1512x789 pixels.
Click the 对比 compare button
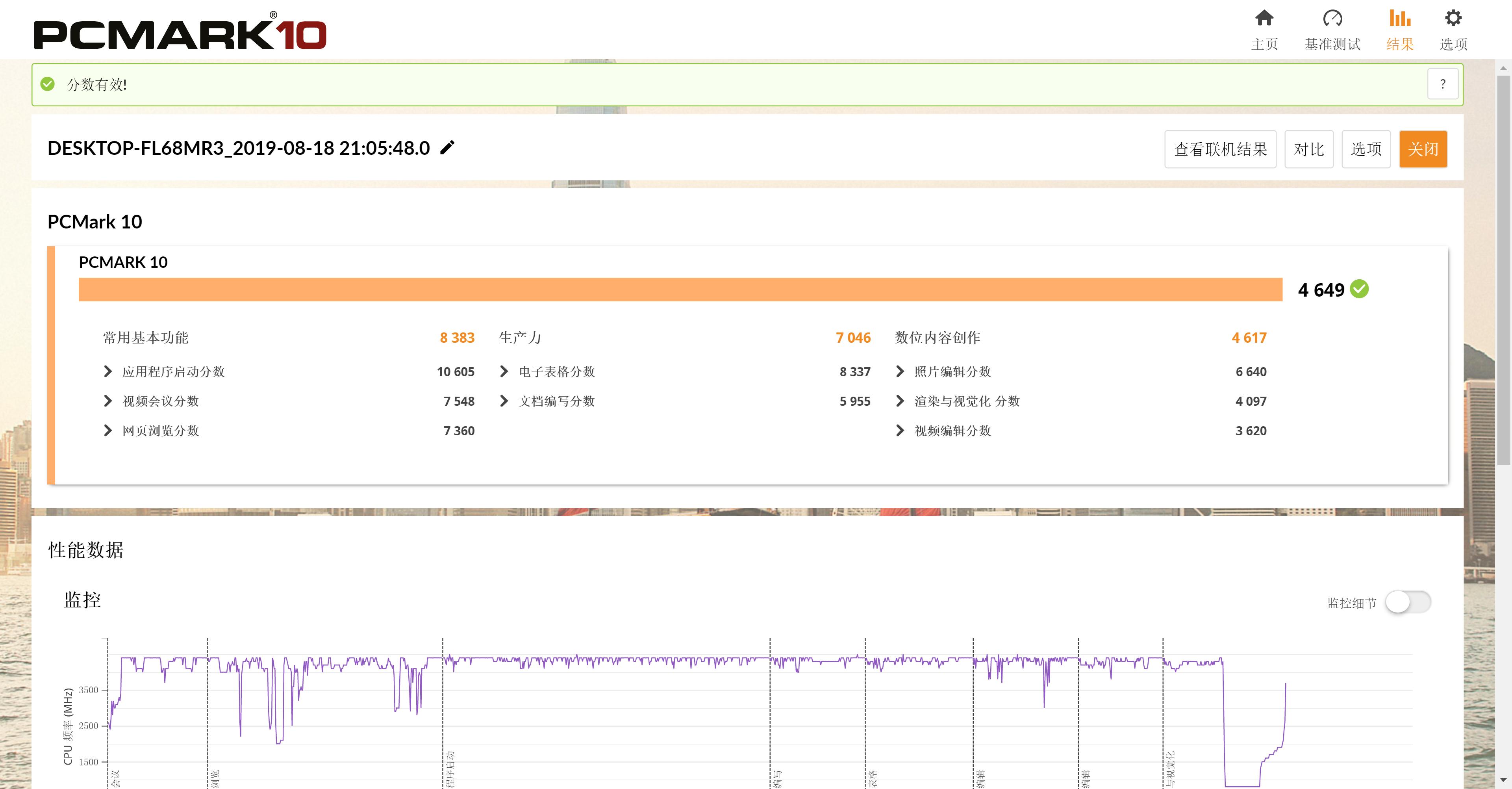[x=1309, y=149]
